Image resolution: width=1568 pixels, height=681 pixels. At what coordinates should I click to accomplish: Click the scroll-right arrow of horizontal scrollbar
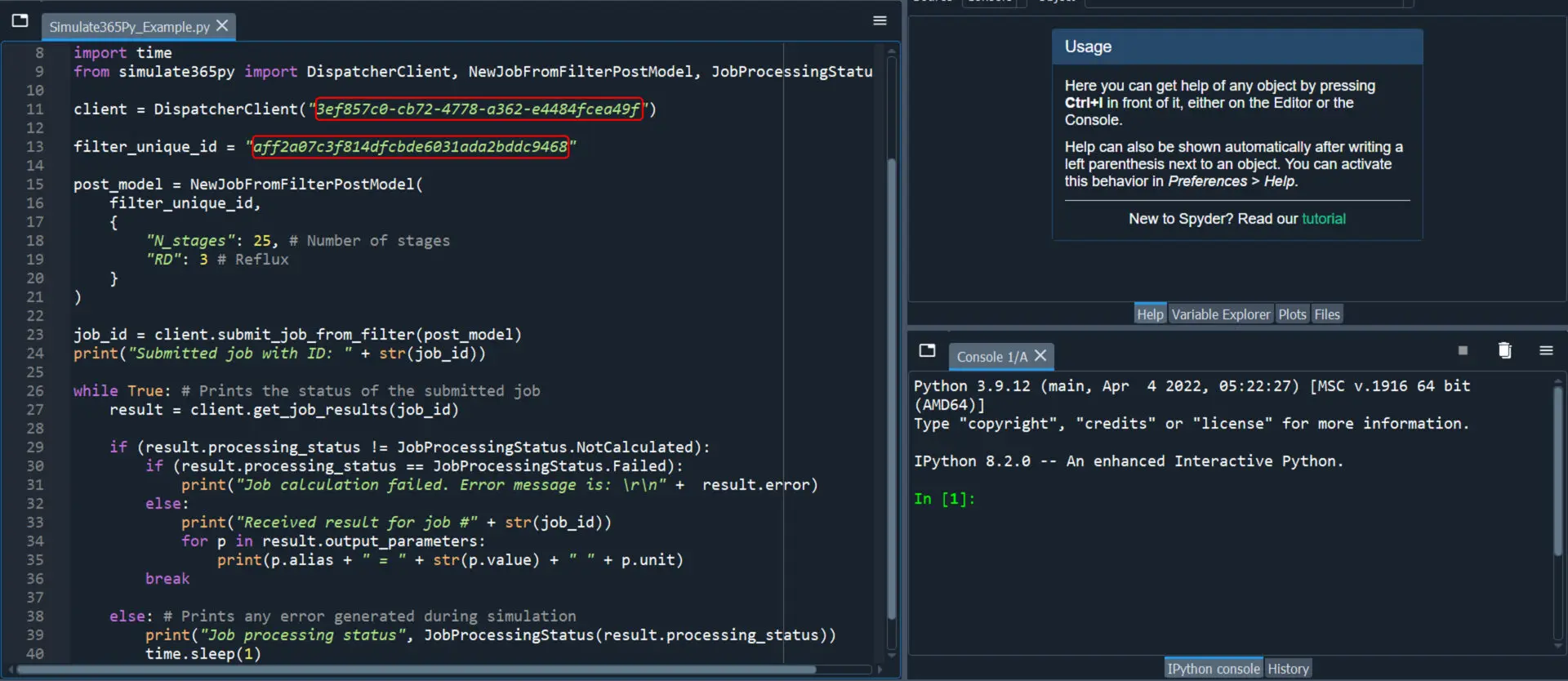pos(880,670)
